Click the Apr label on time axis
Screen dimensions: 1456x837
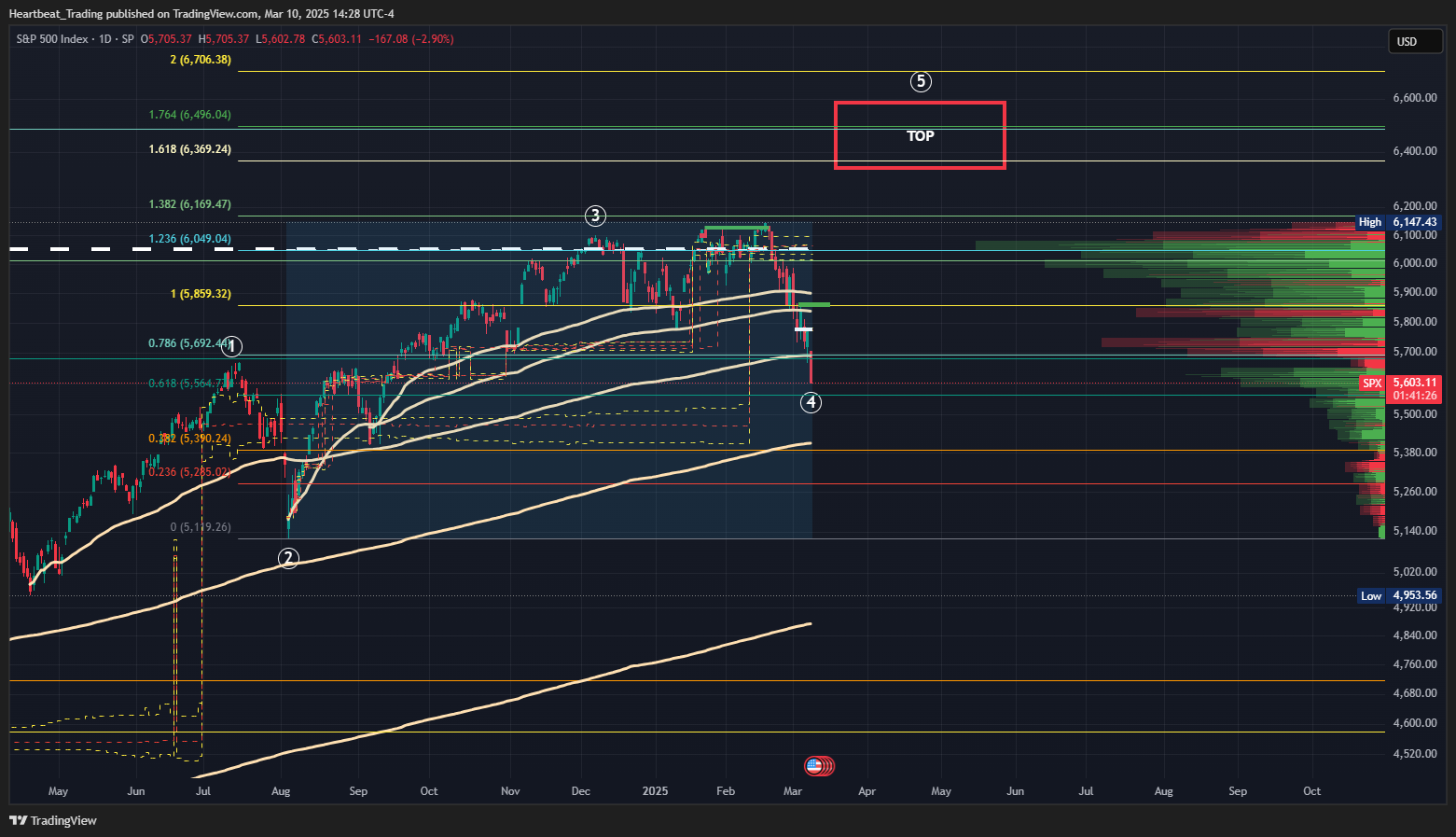(867, 791)
